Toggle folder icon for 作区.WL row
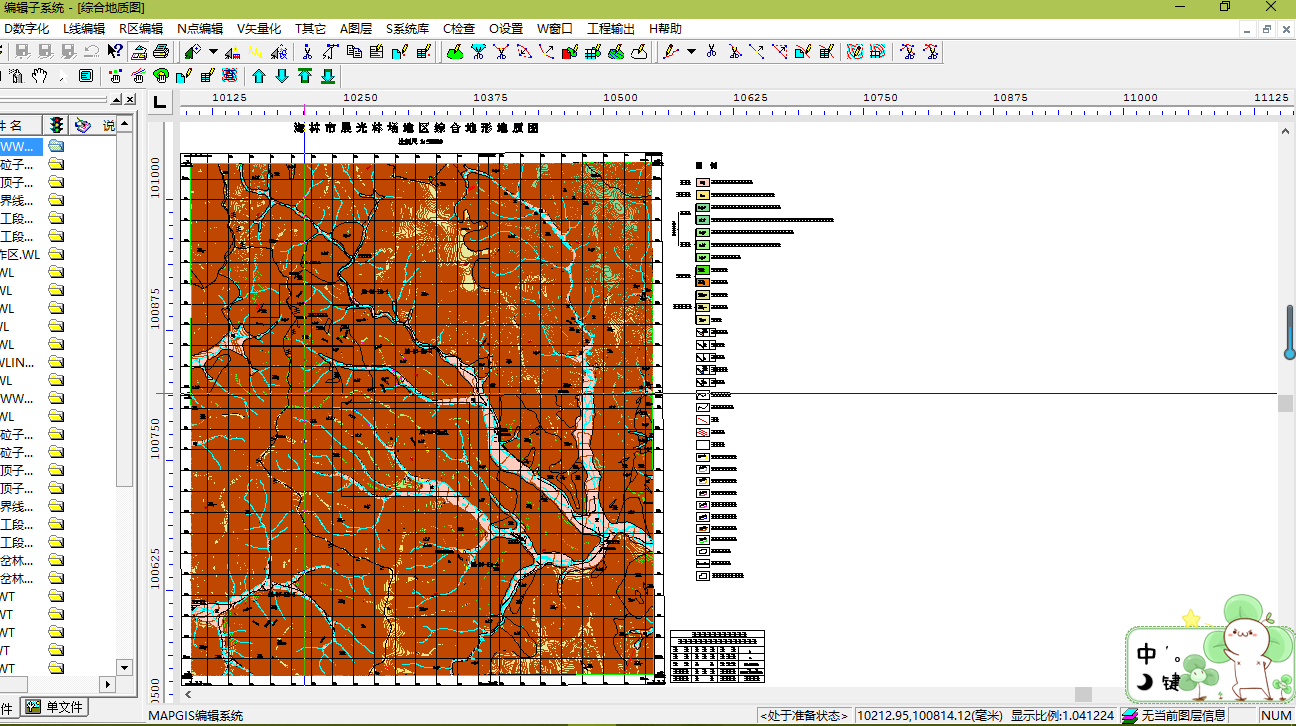This screenshot has width=1296, height=726. pyautogui.click(x=56, y=254)
